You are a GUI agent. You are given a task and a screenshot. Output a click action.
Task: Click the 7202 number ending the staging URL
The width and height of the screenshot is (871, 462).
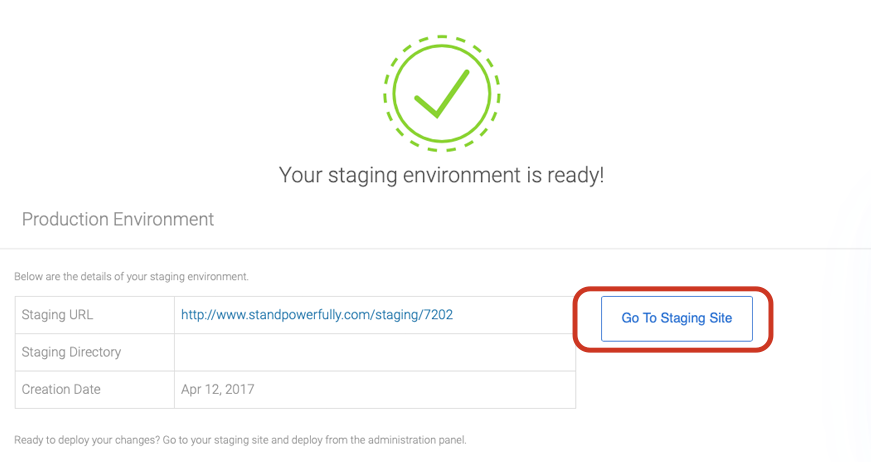click(x=437, y=315)
